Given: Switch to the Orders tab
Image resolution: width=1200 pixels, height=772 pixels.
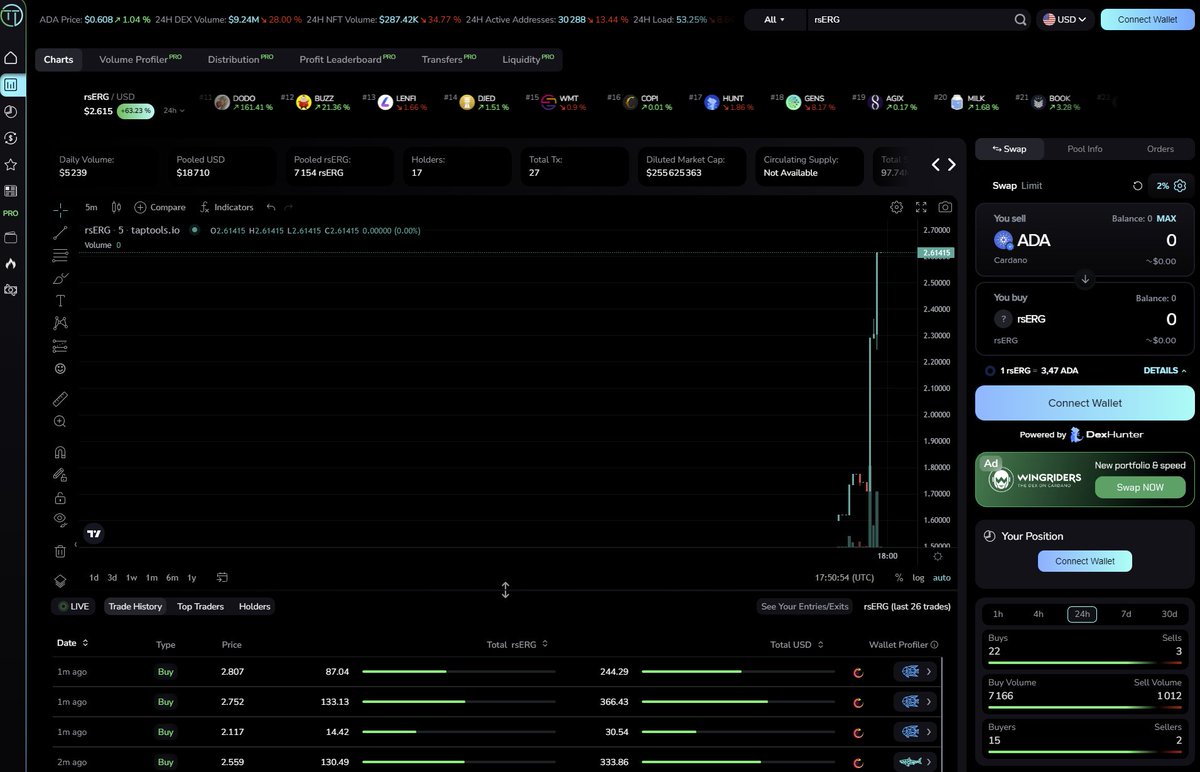Looking at the screenshot, I should click(x=1160, y=148).
